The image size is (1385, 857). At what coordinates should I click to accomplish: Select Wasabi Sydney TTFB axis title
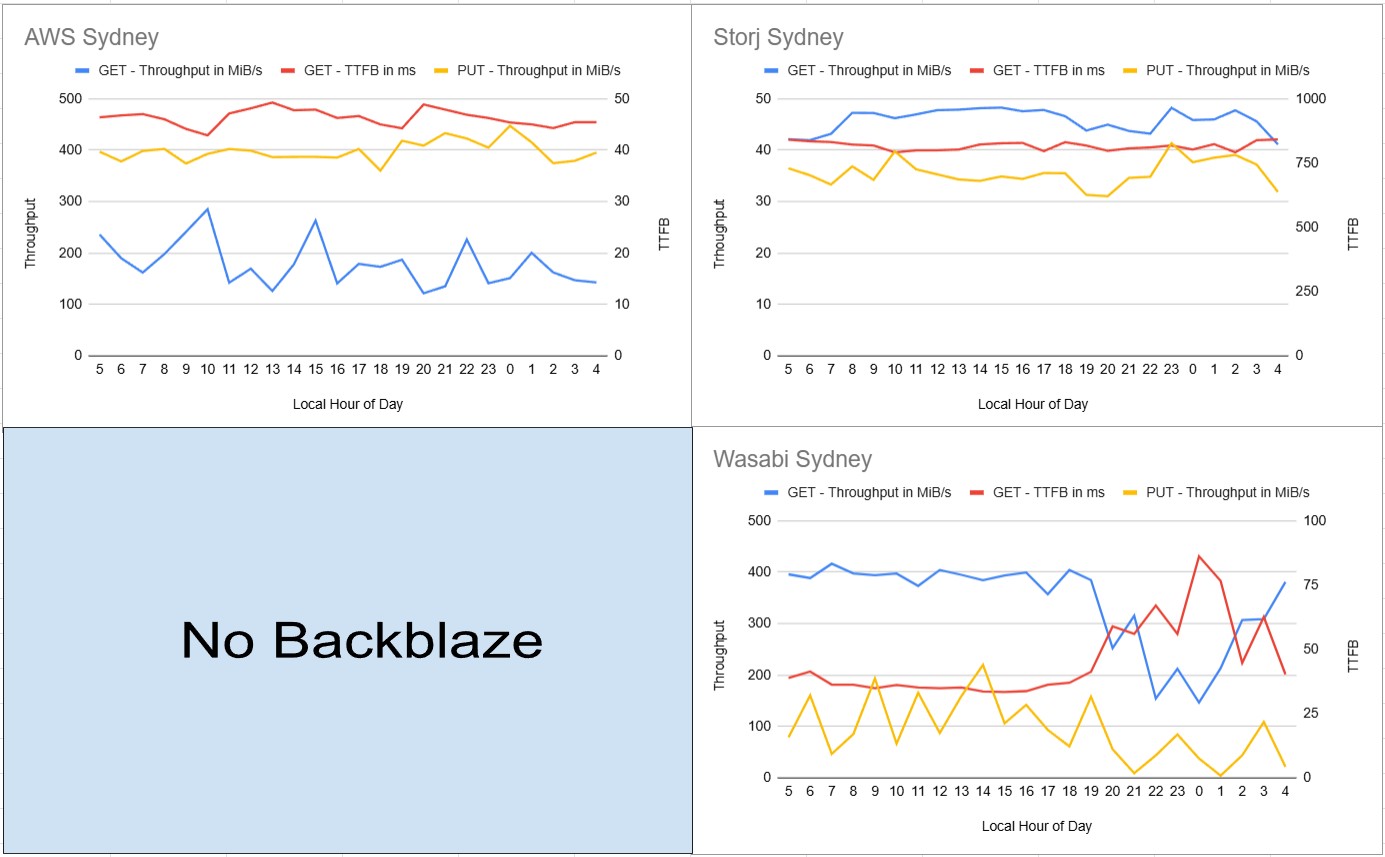pyautogui.click(x=1353, y=655)
